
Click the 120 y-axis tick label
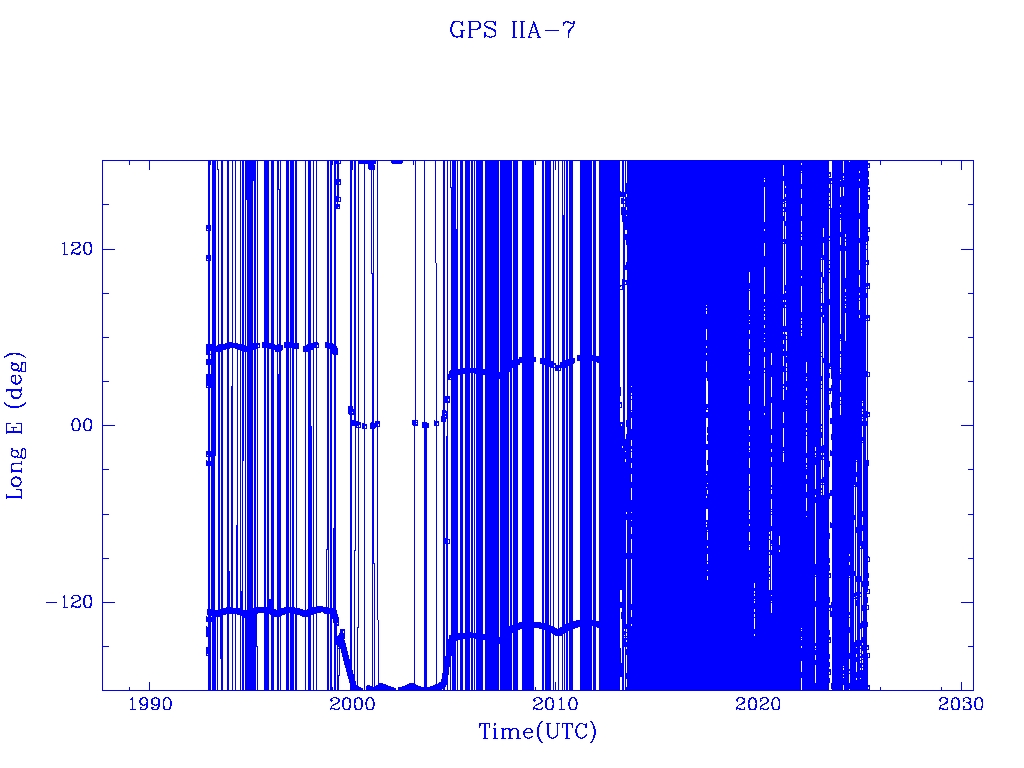tap(77, 249)
